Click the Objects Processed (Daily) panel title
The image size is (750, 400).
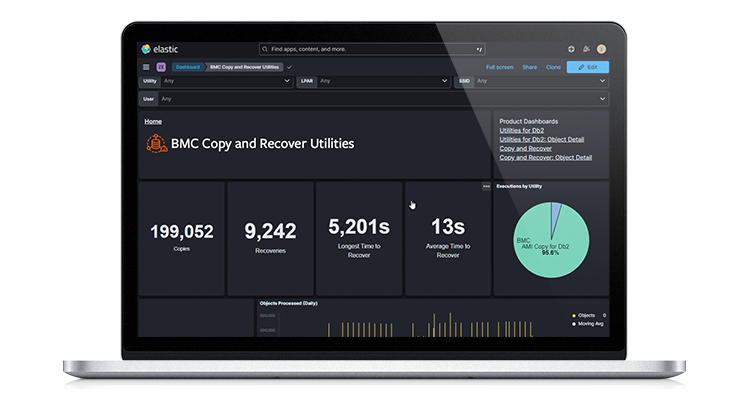coord(288,303)
